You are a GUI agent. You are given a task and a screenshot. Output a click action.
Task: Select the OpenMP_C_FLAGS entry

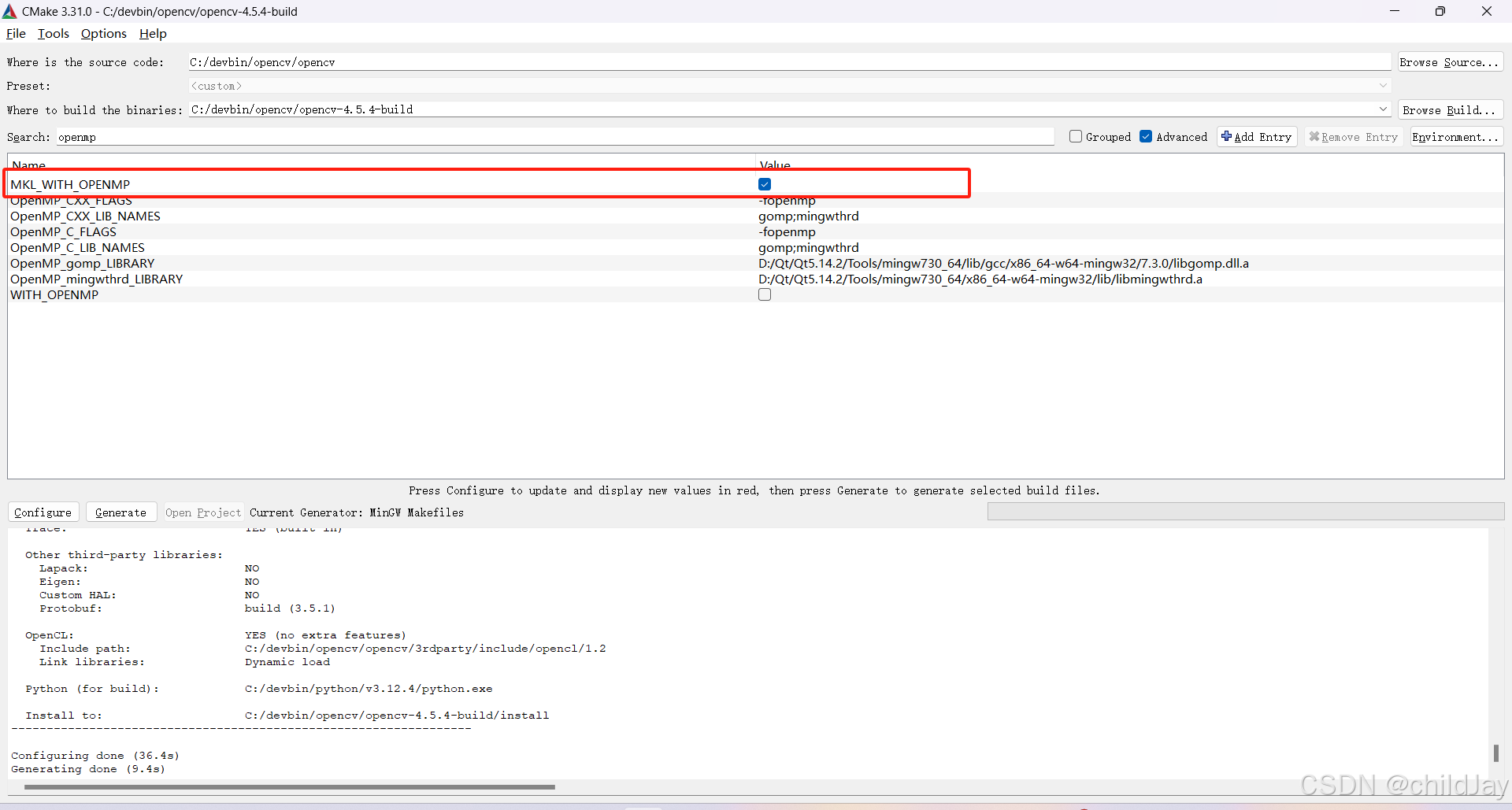click(63, 231)
